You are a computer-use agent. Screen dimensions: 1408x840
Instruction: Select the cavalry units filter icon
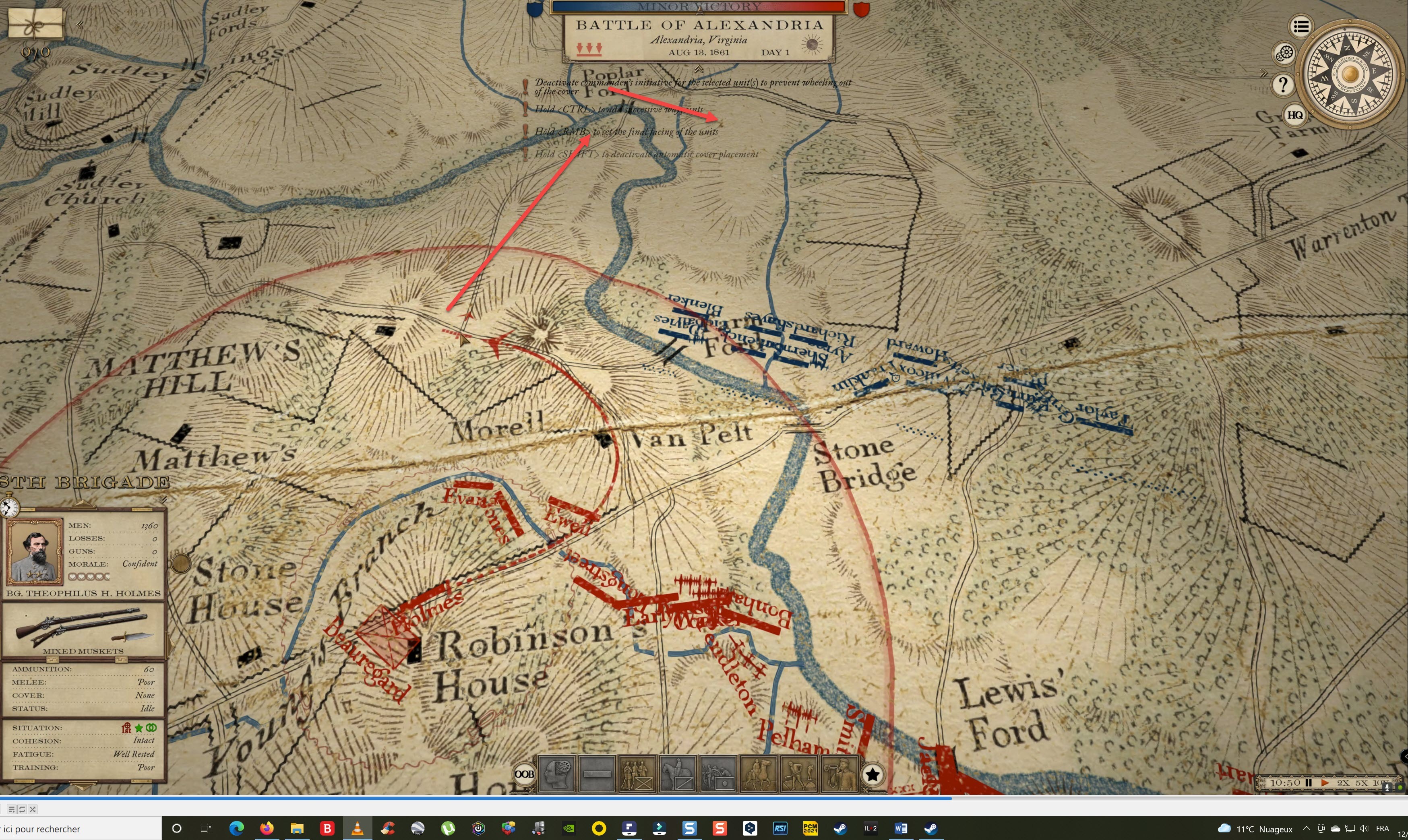678,774
